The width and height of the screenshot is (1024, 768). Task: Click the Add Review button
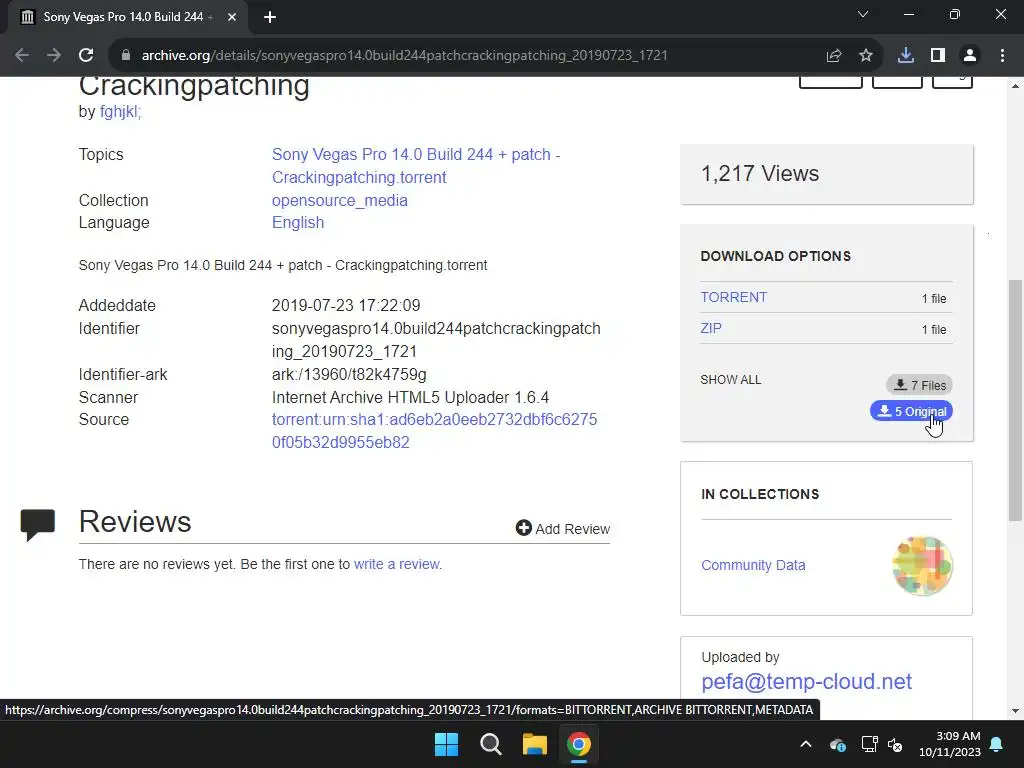click(563, 528)
